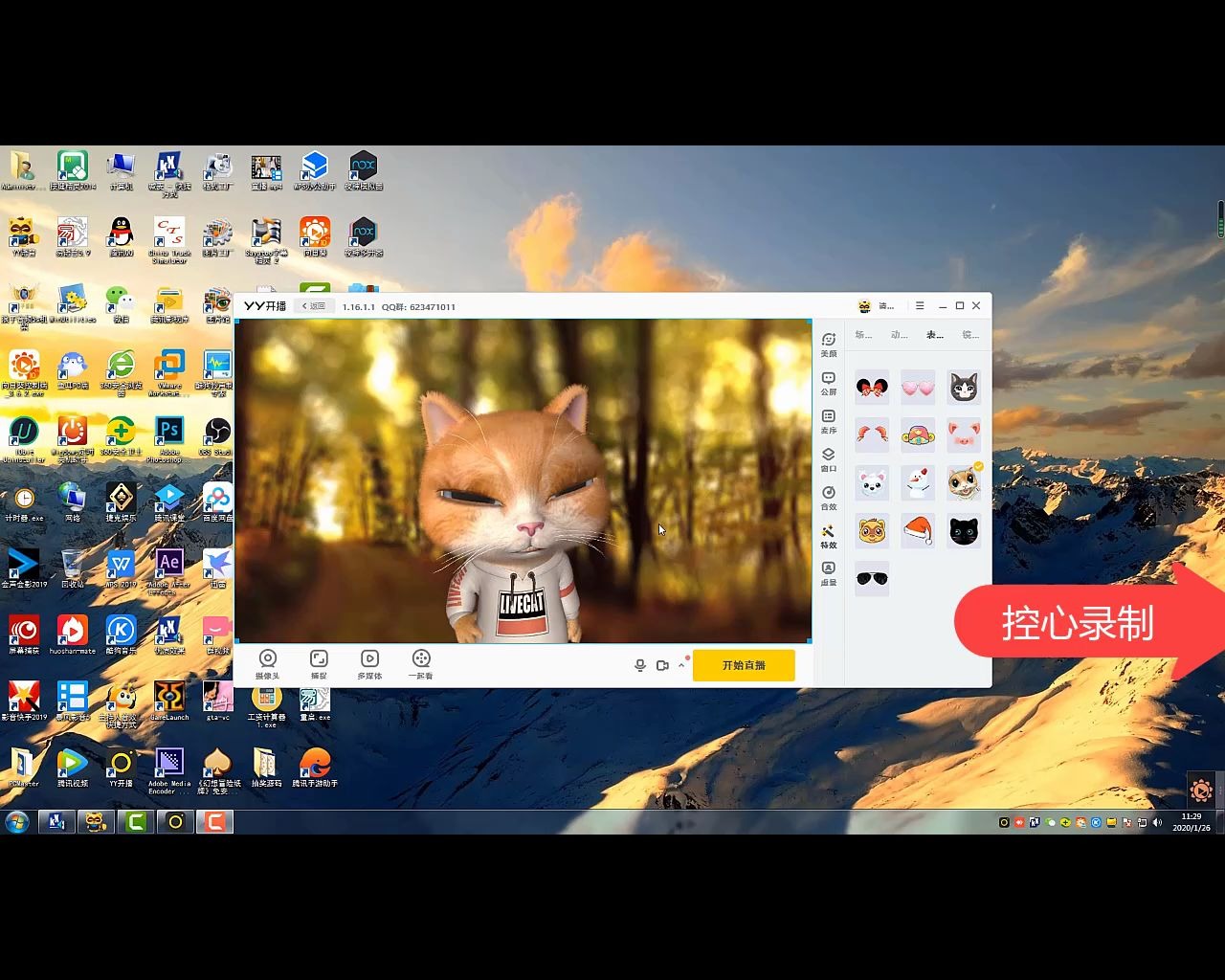Open the 腾讯手游助手 desktop shortcut
The height and width of the screenshot is (980, 1225).
click(x=315, y=768)
